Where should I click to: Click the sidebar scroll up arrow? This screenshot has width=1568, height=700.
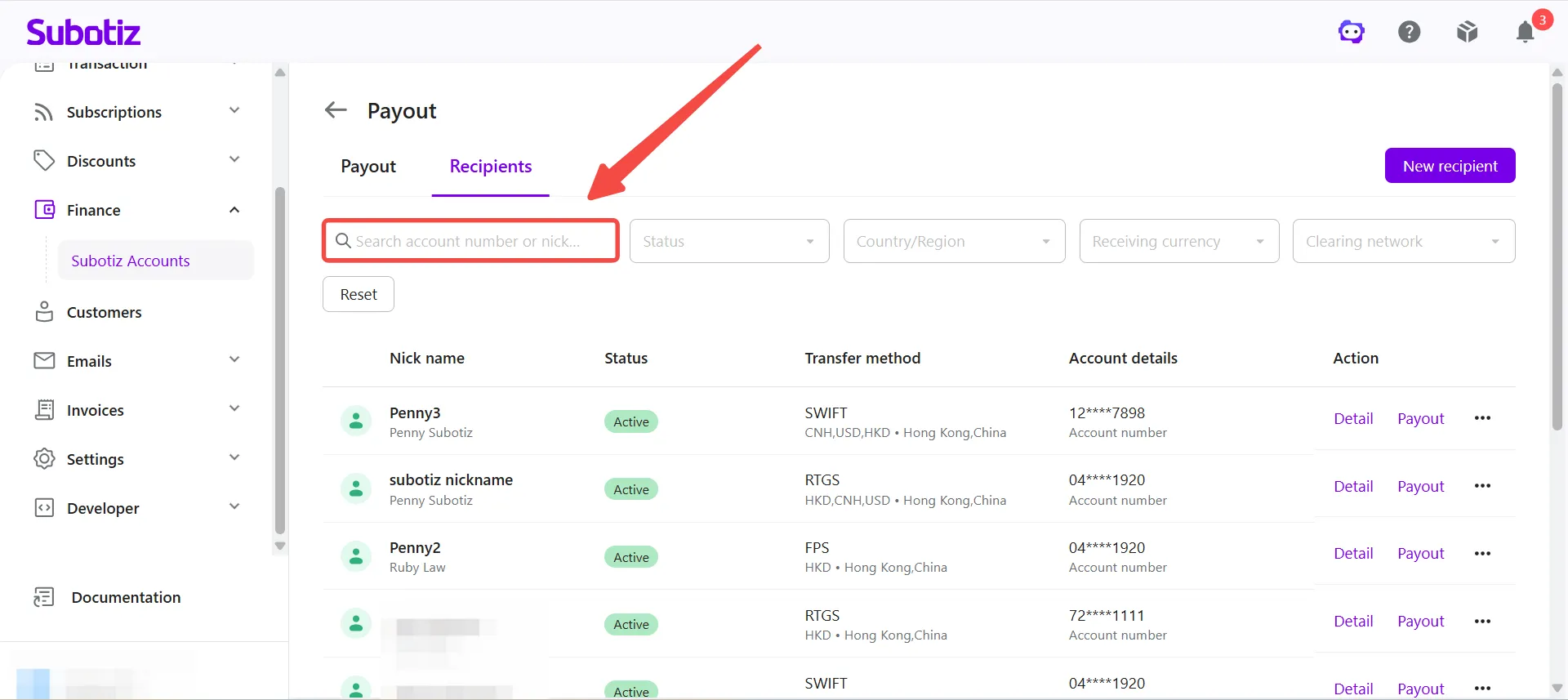pyautogui.click(x=280, y=73)
